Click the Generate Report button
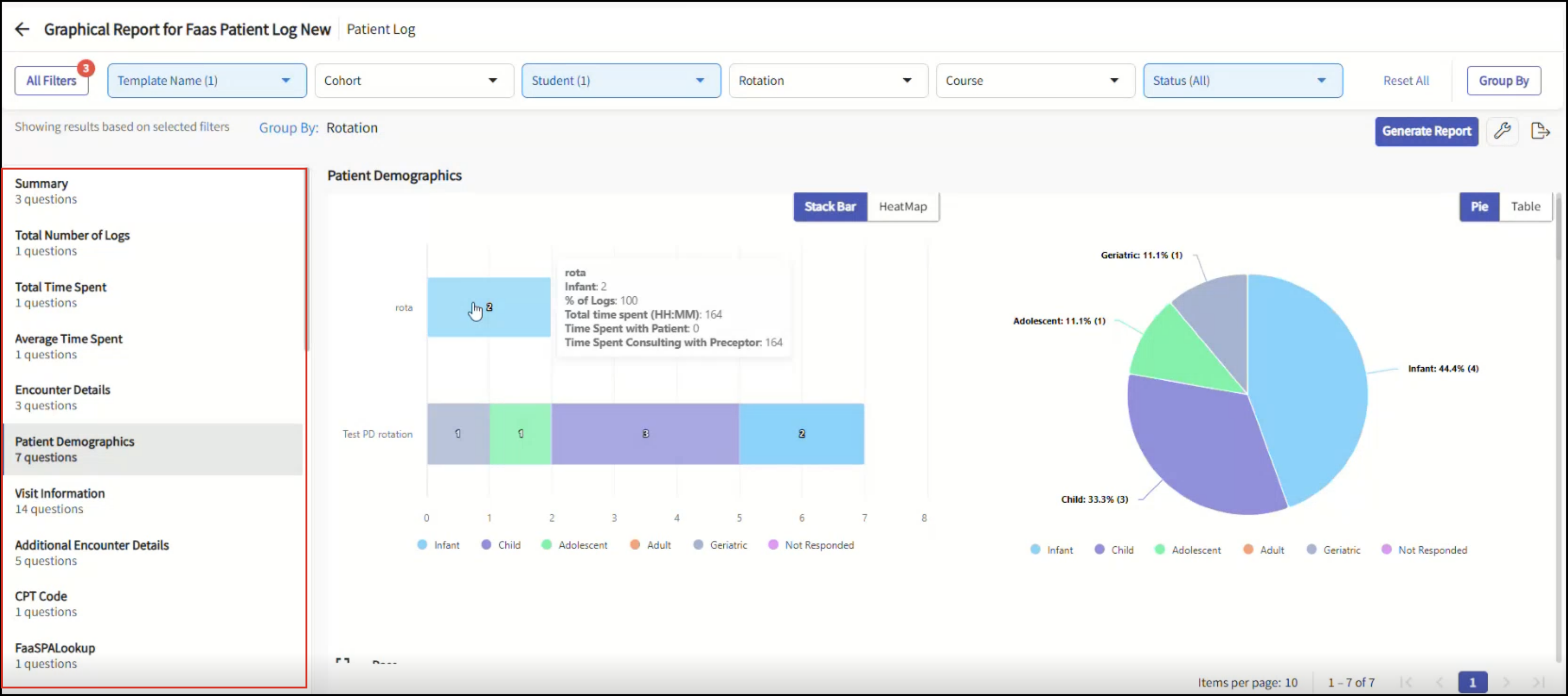This screenshot has height=696, width=1568. click(x=1426, y=131)
